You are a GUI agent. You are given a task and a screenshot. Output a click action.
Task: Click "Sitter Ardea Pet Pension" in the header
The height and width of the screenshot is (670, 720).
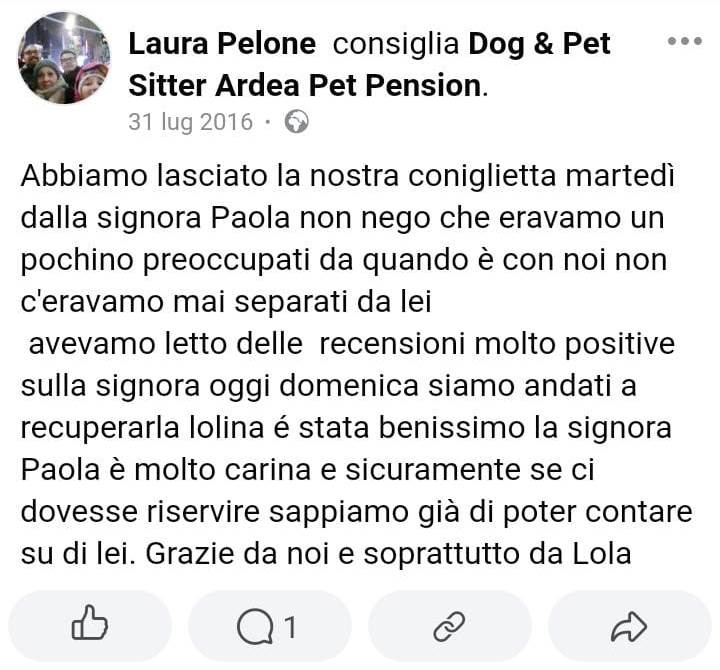tap(304, 85)
